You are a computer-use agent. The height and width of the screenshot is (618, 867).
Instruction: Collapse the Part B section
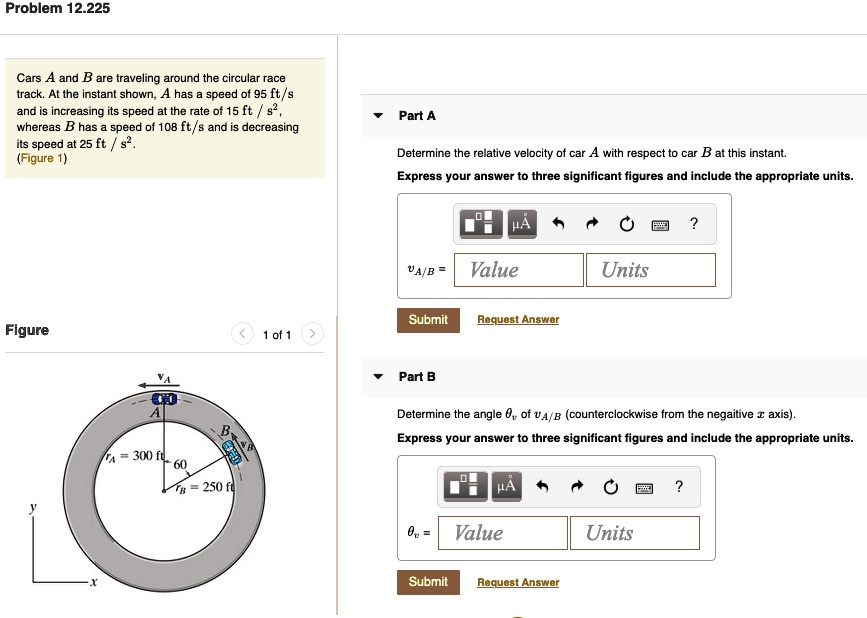click(x=377, y=377)
